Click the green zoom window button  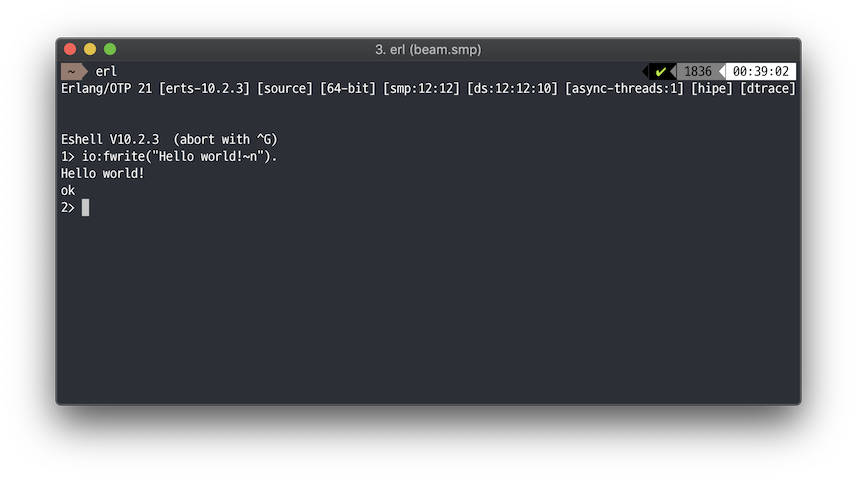tap(110, 49)
